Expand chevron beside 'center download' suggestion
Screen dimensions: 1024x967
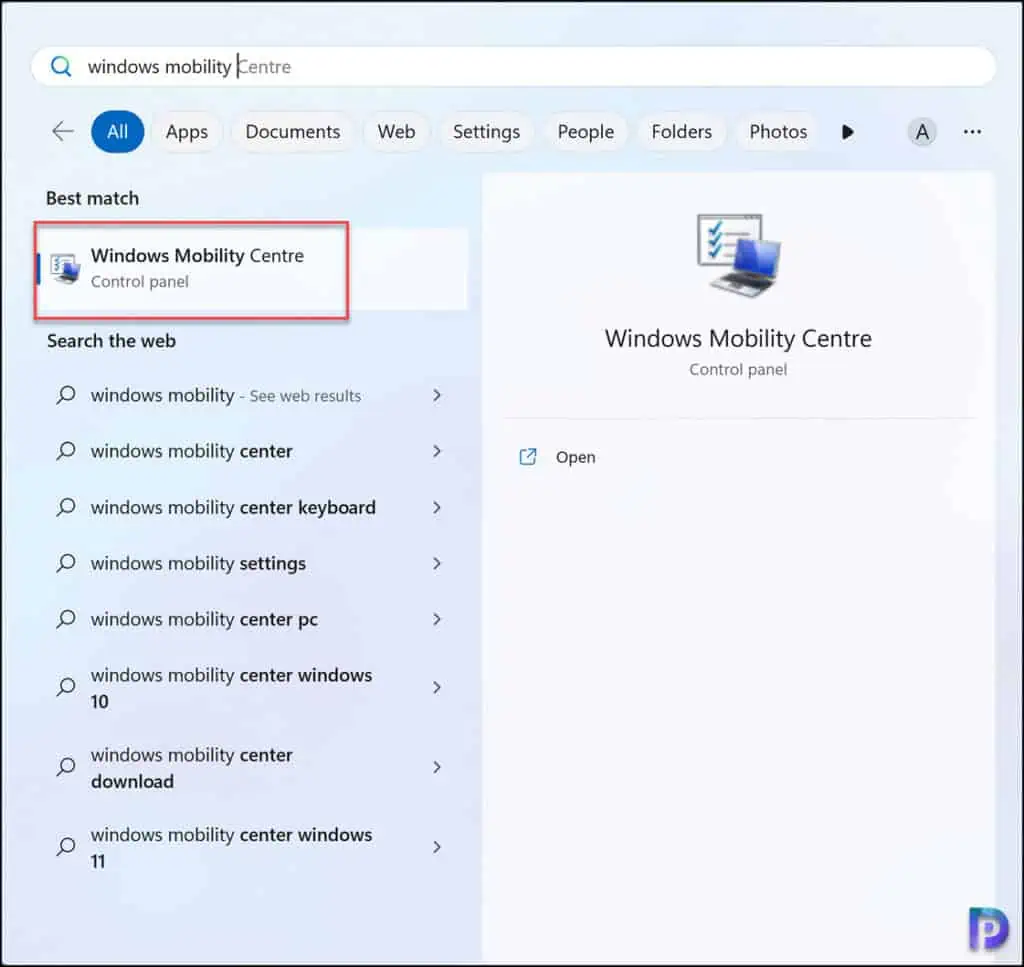tap(437, 767)
